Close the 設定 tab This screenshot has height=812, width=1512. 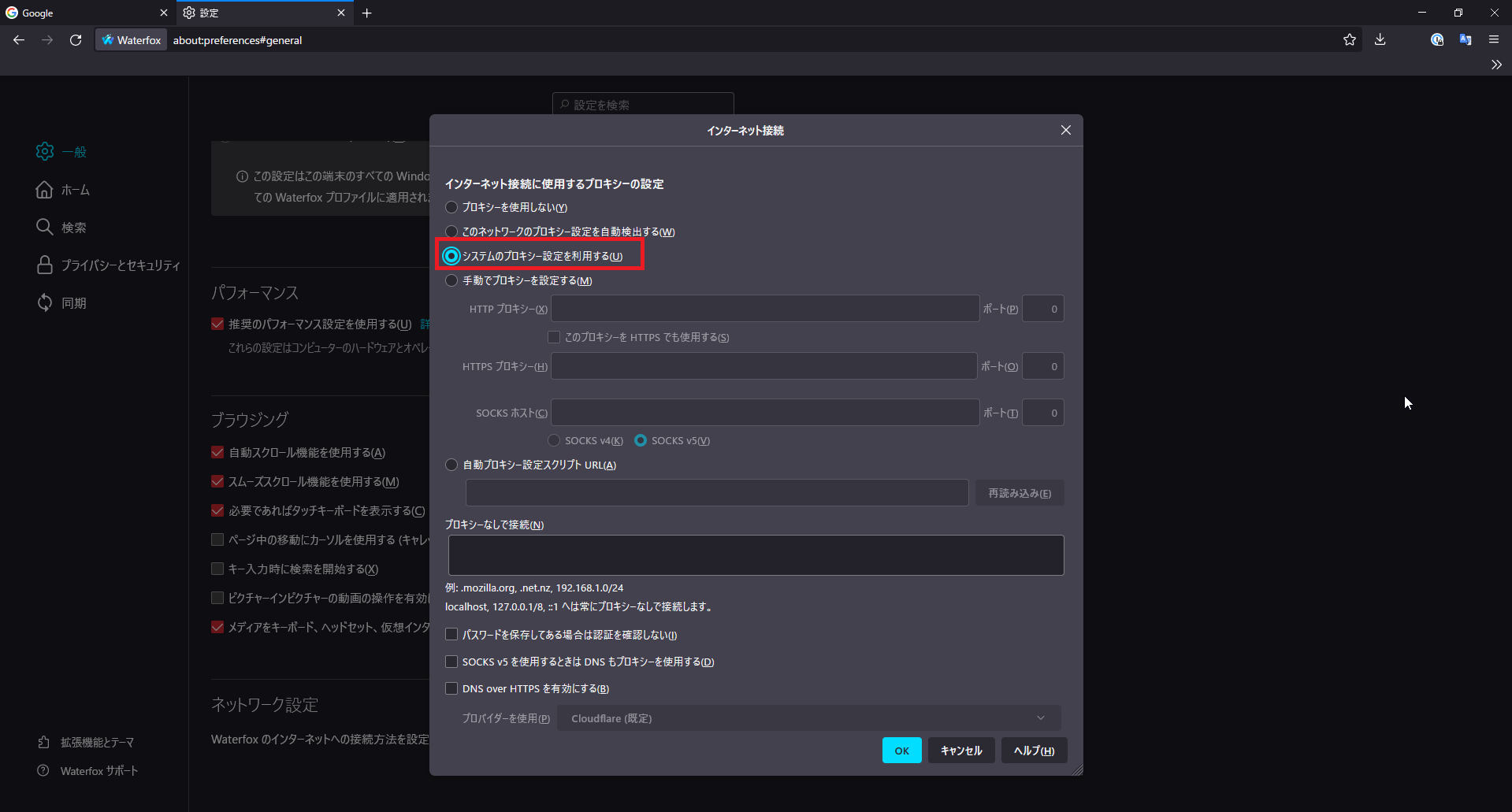341,13
